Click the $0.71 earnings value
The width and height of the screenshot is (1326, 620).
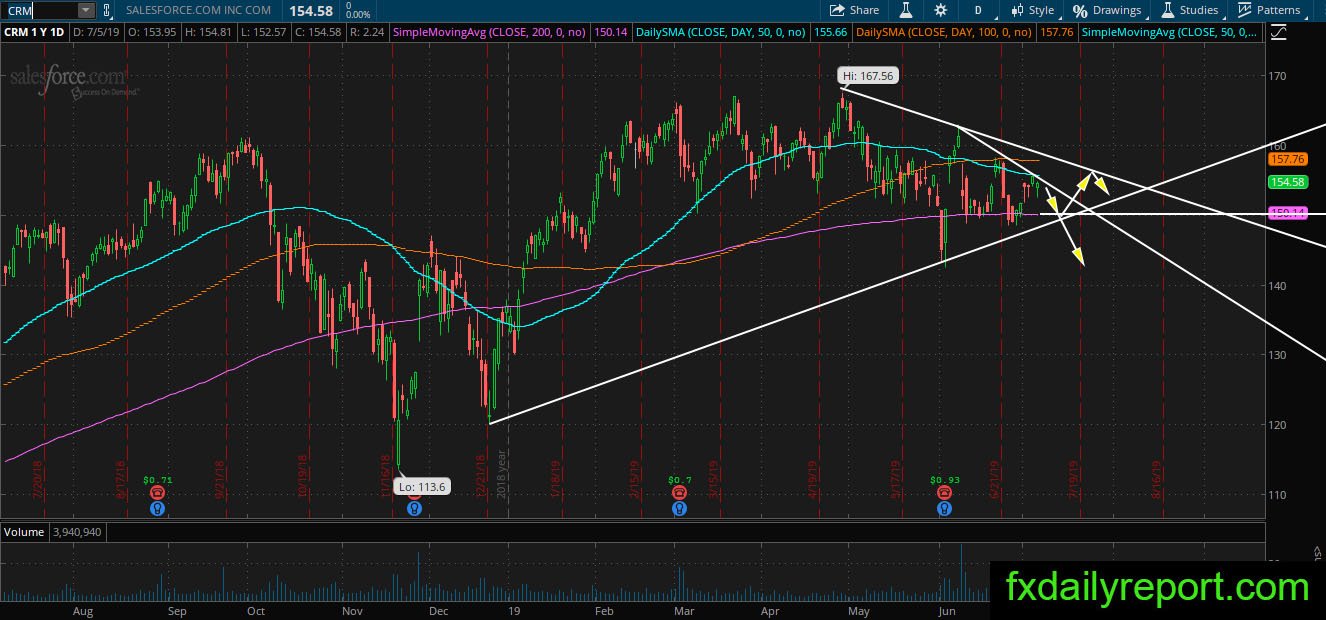coord(157,480)
